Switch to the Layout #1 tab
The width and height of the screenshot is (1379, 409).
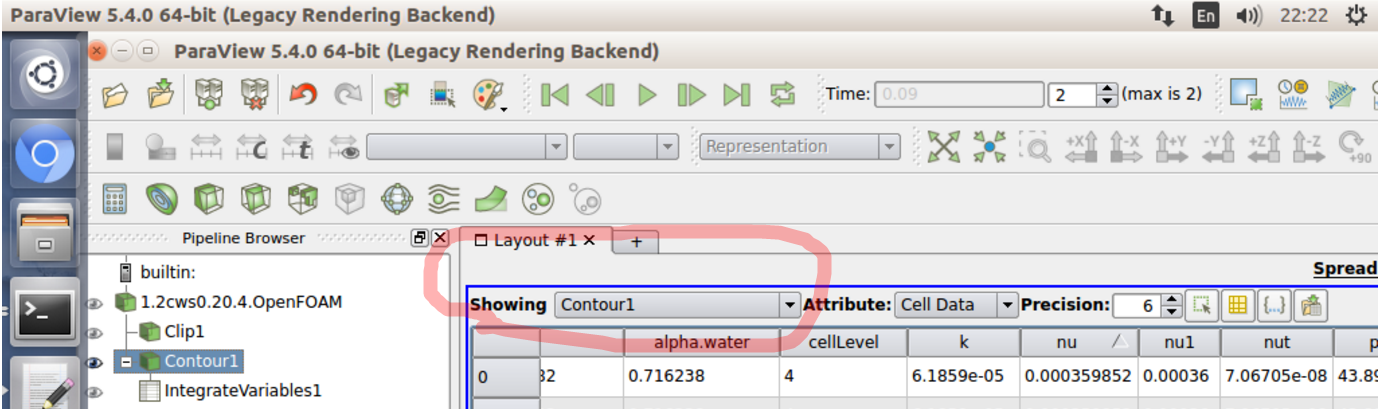pyautogui.click(x=532, y=240)
